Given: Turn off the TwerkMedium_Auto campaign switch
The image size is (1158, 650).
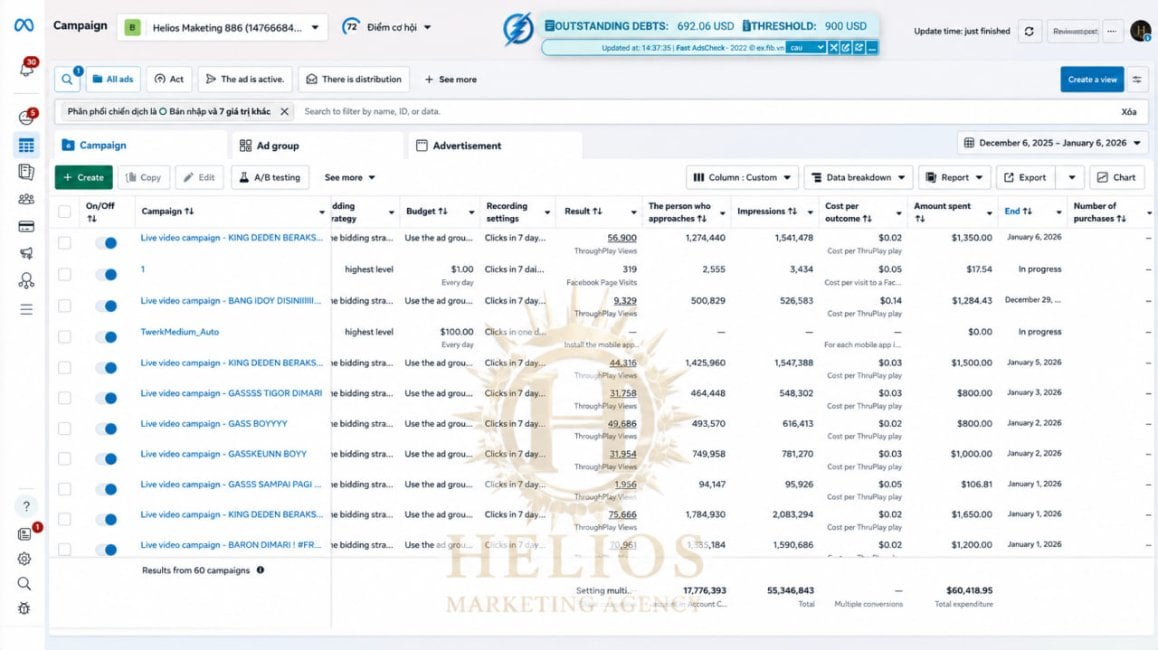Looking at the screenshot, I should [x=106, y=337].
